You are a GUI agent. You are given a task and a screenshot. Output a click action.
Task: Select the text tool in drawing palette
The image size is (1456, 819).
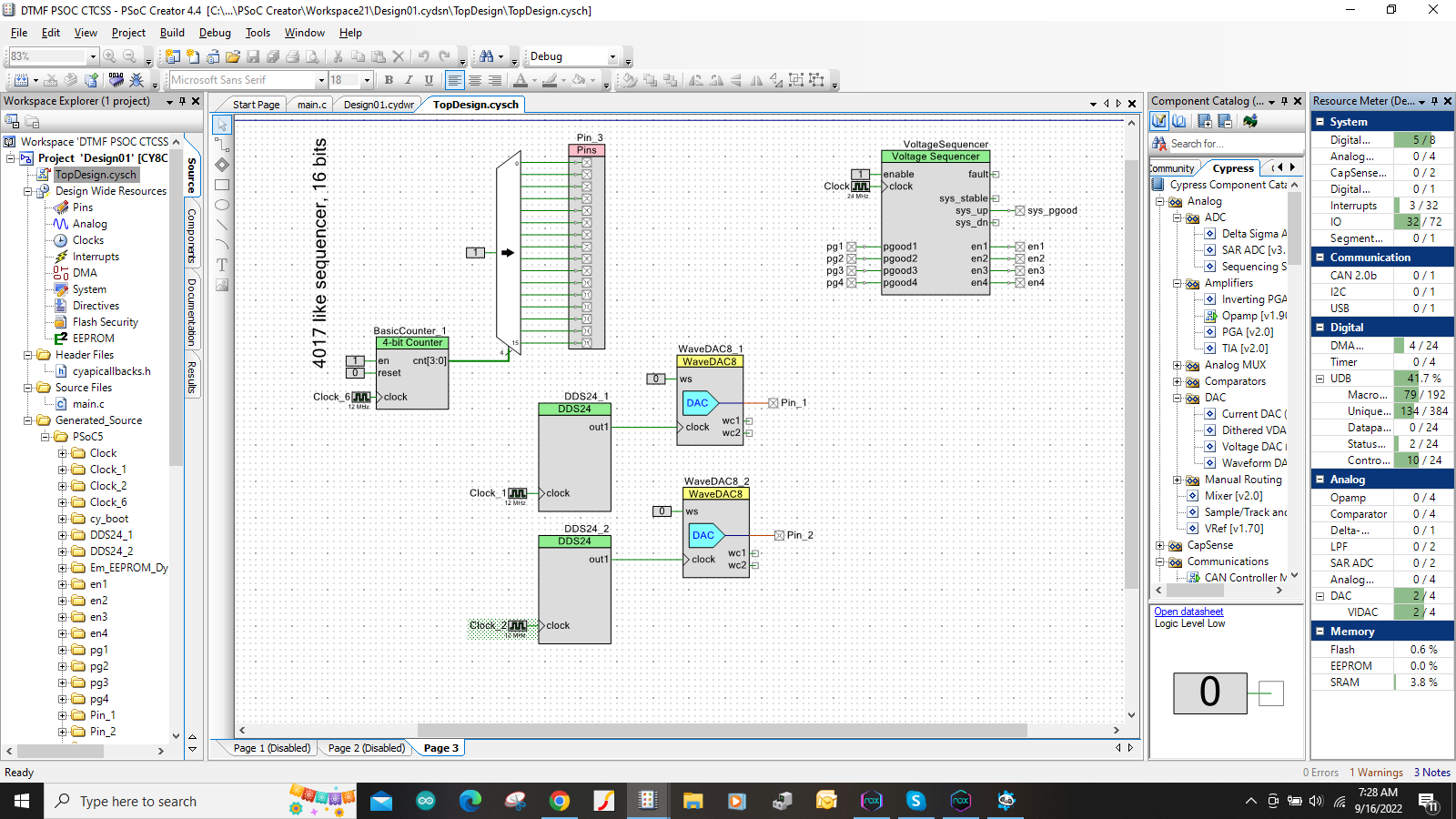pos(222,265)
